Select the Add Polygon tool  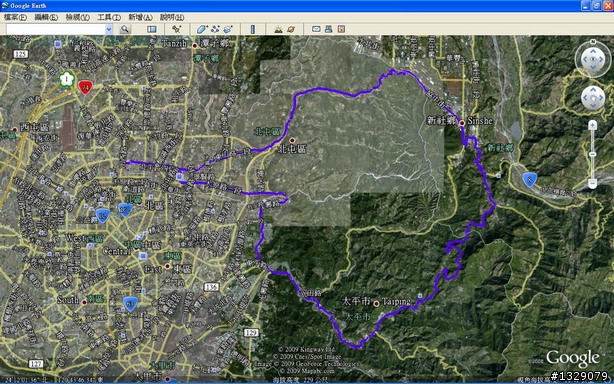pos(202,29)
